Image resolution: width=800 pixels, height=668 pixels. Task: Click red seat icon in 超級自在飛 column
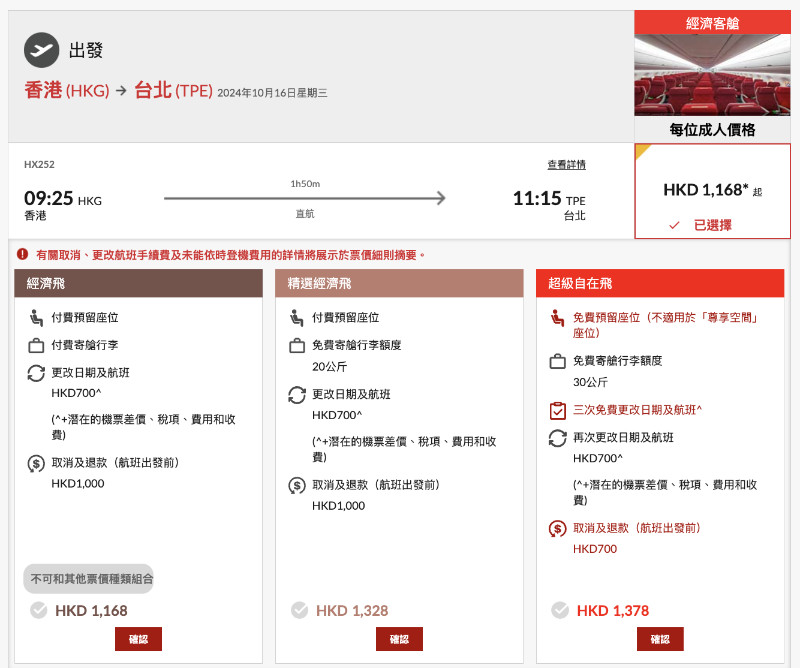coord(557,317)
